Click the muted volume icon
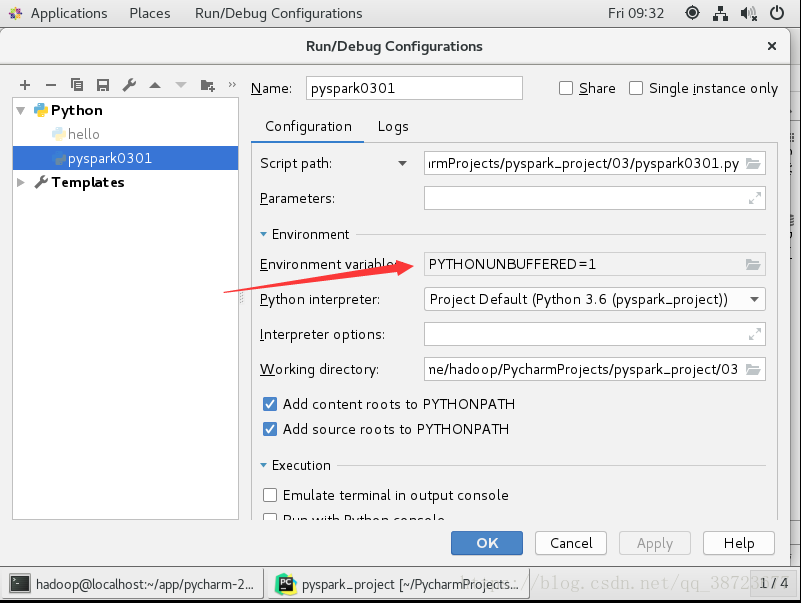 (748, 13)
